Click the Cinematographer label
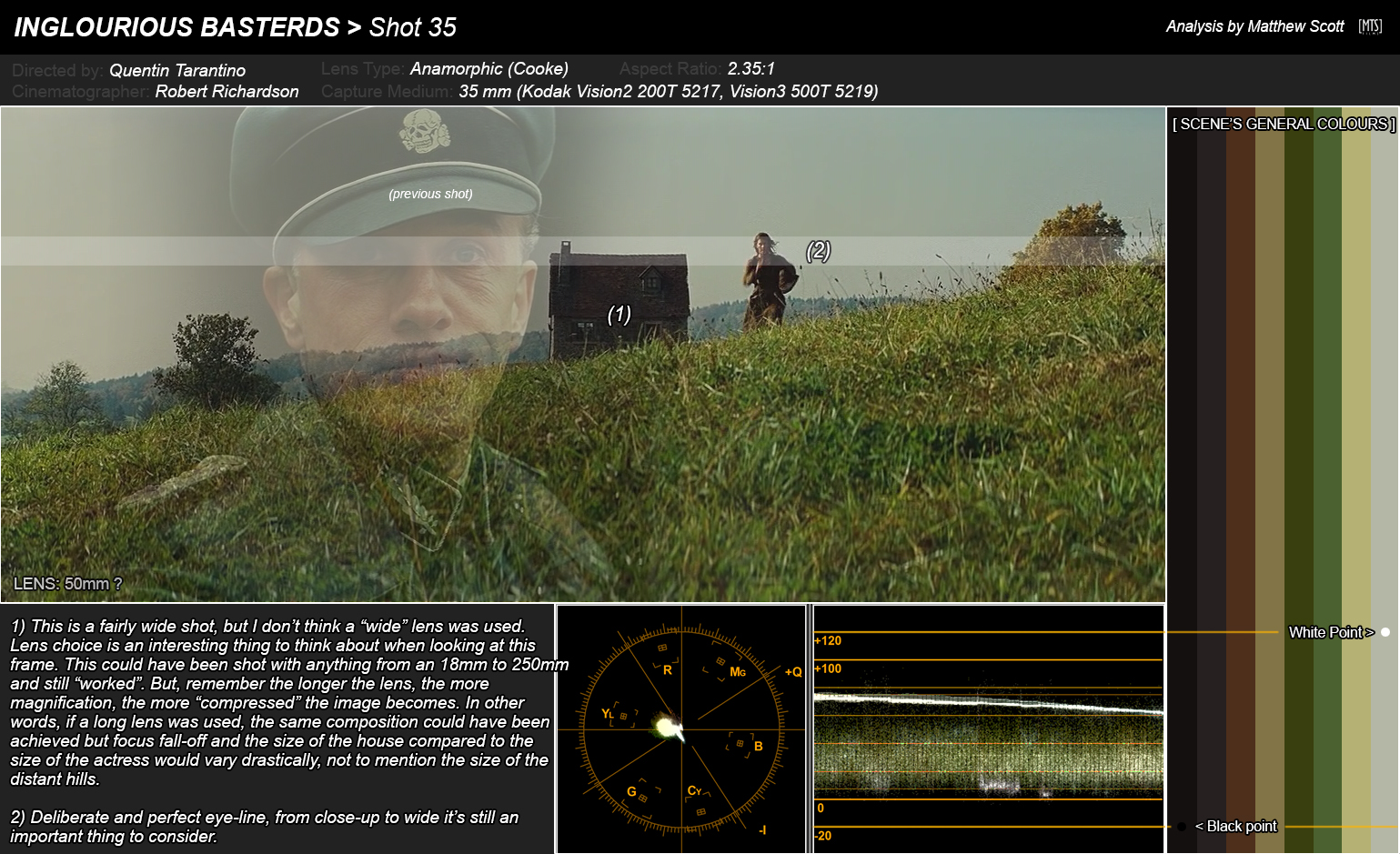Image resolution: width=1400 pixels, height=854 pixels. tap(81, 91)
